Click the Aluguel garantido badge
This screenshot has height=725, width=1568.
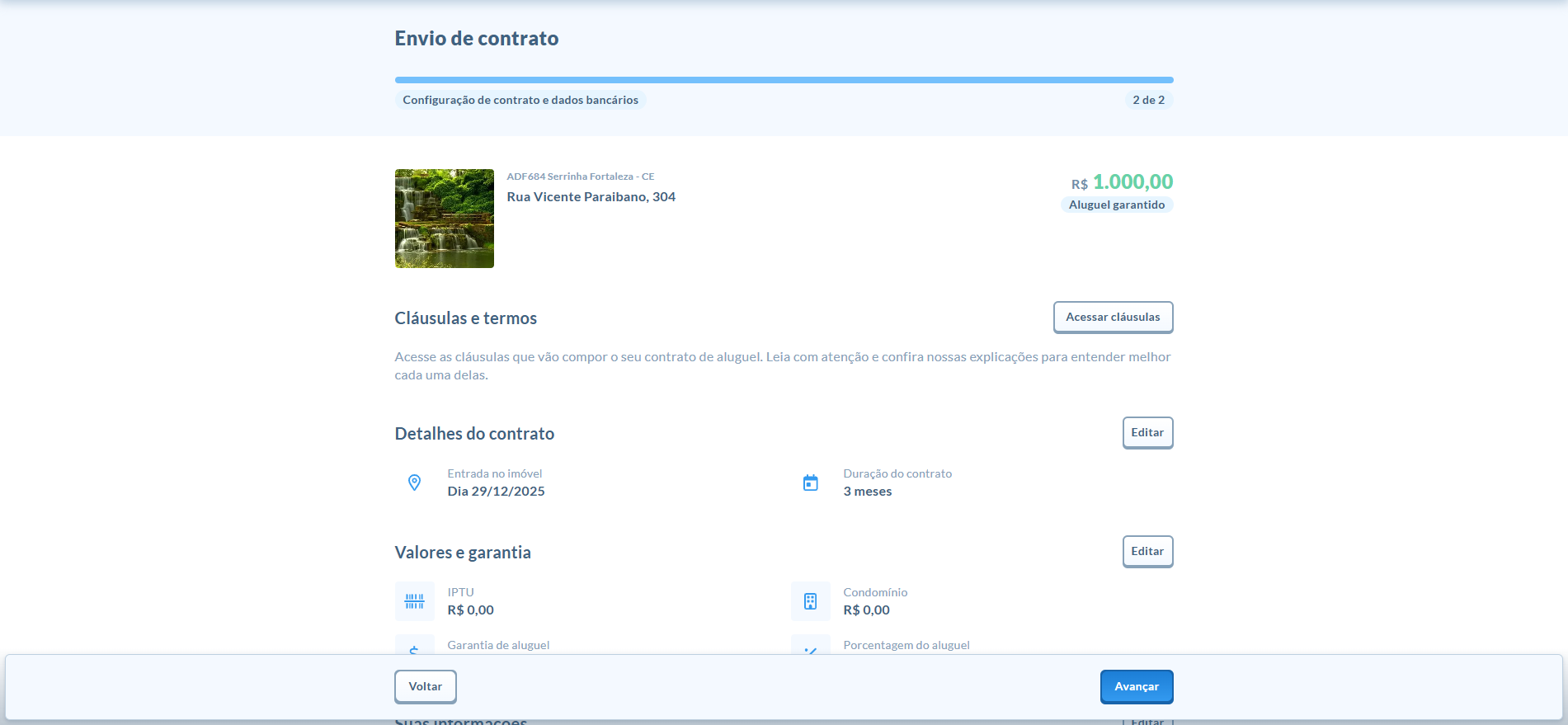[x=1116, y=205]
